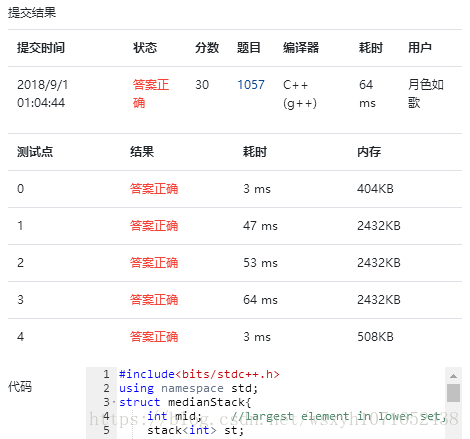The width and height of the screenshot is (470, 439).
Task: Select the score value 30
Action: 202,85
